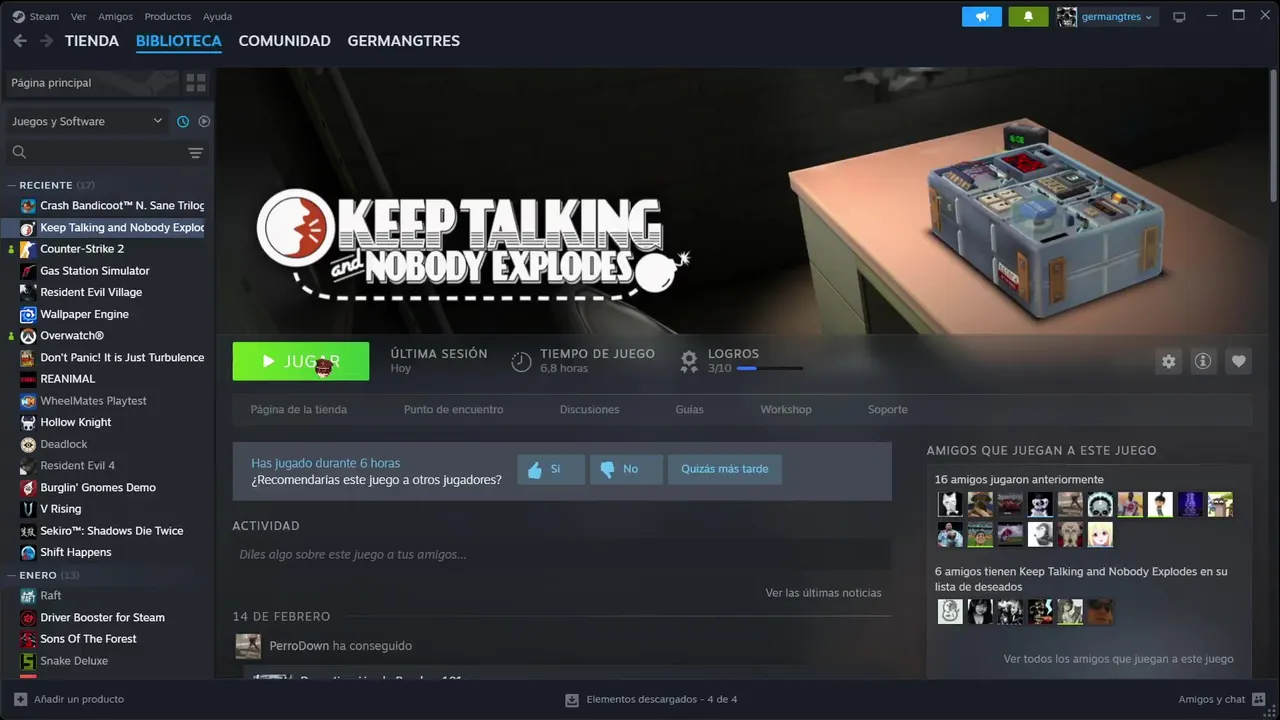
Task: Click PerroDown's avatar in activity feed
Action: click(x=248, y=646)
